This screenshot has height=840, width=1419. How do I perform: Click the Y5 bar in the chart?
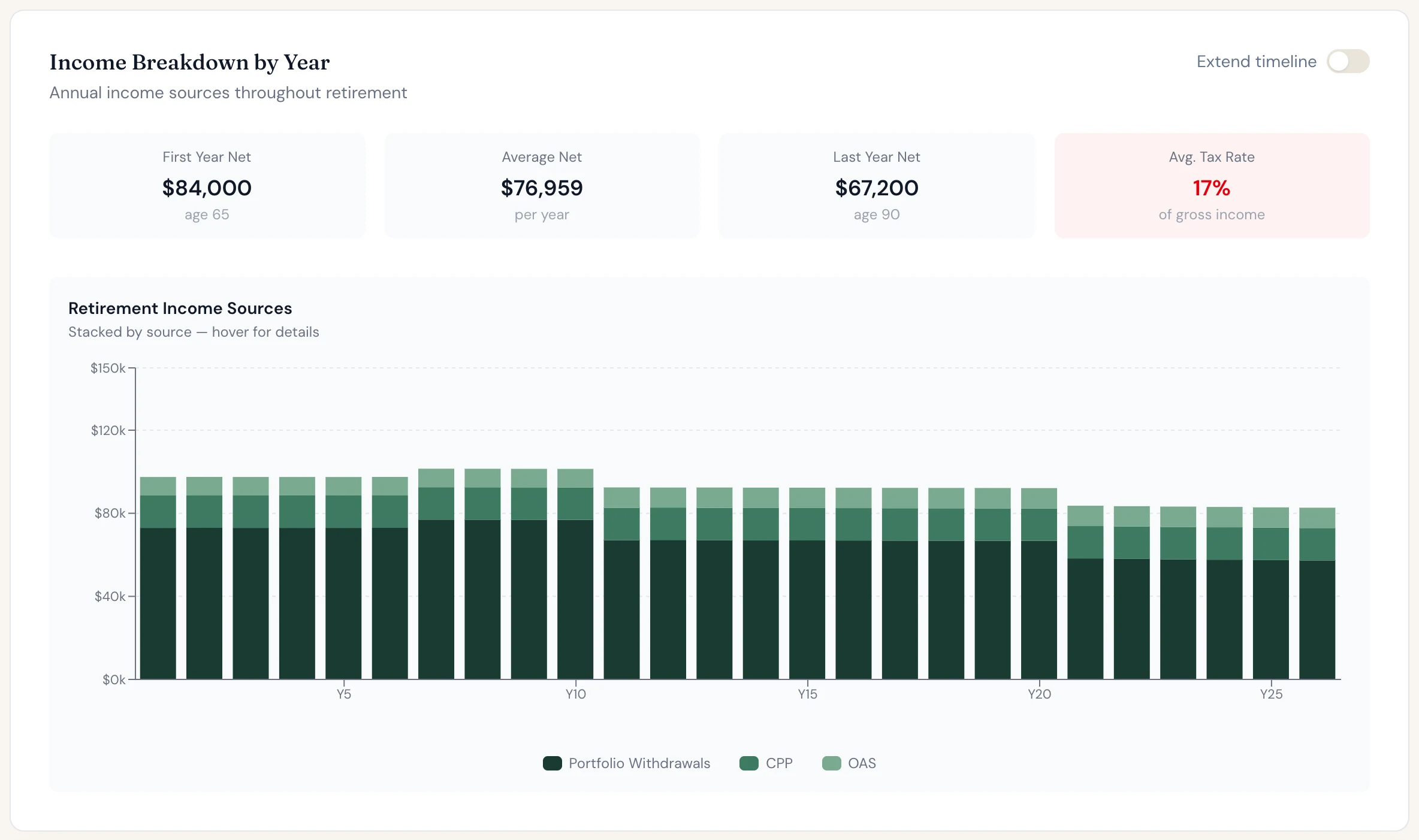tap(343, 578)
